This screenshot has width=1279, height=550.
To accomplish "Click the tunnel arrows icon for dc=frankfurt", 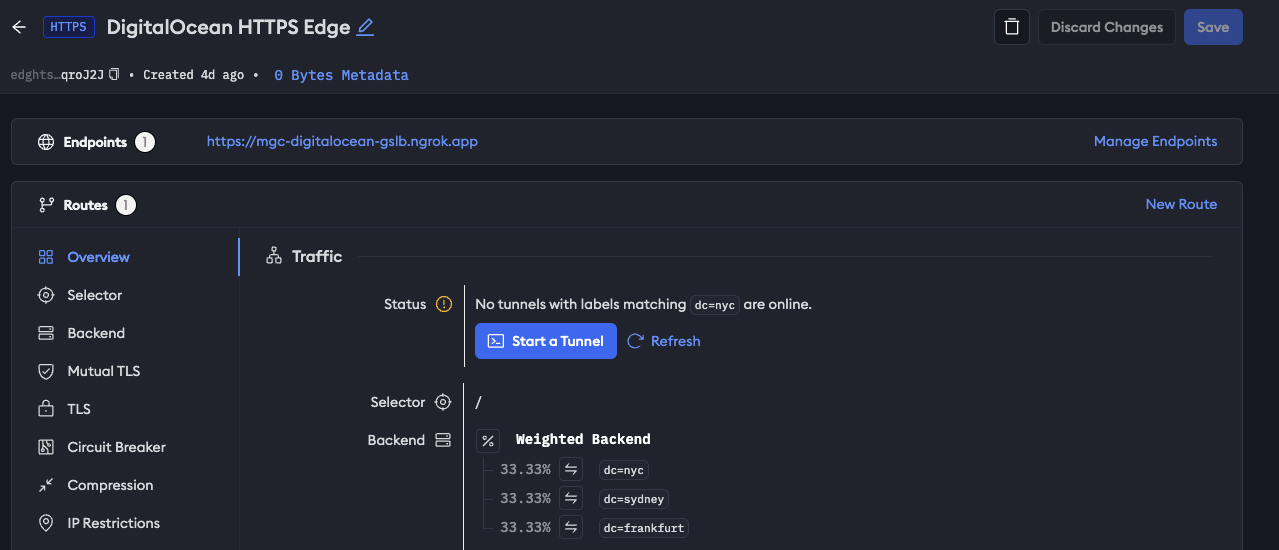I will click(571, 527).
